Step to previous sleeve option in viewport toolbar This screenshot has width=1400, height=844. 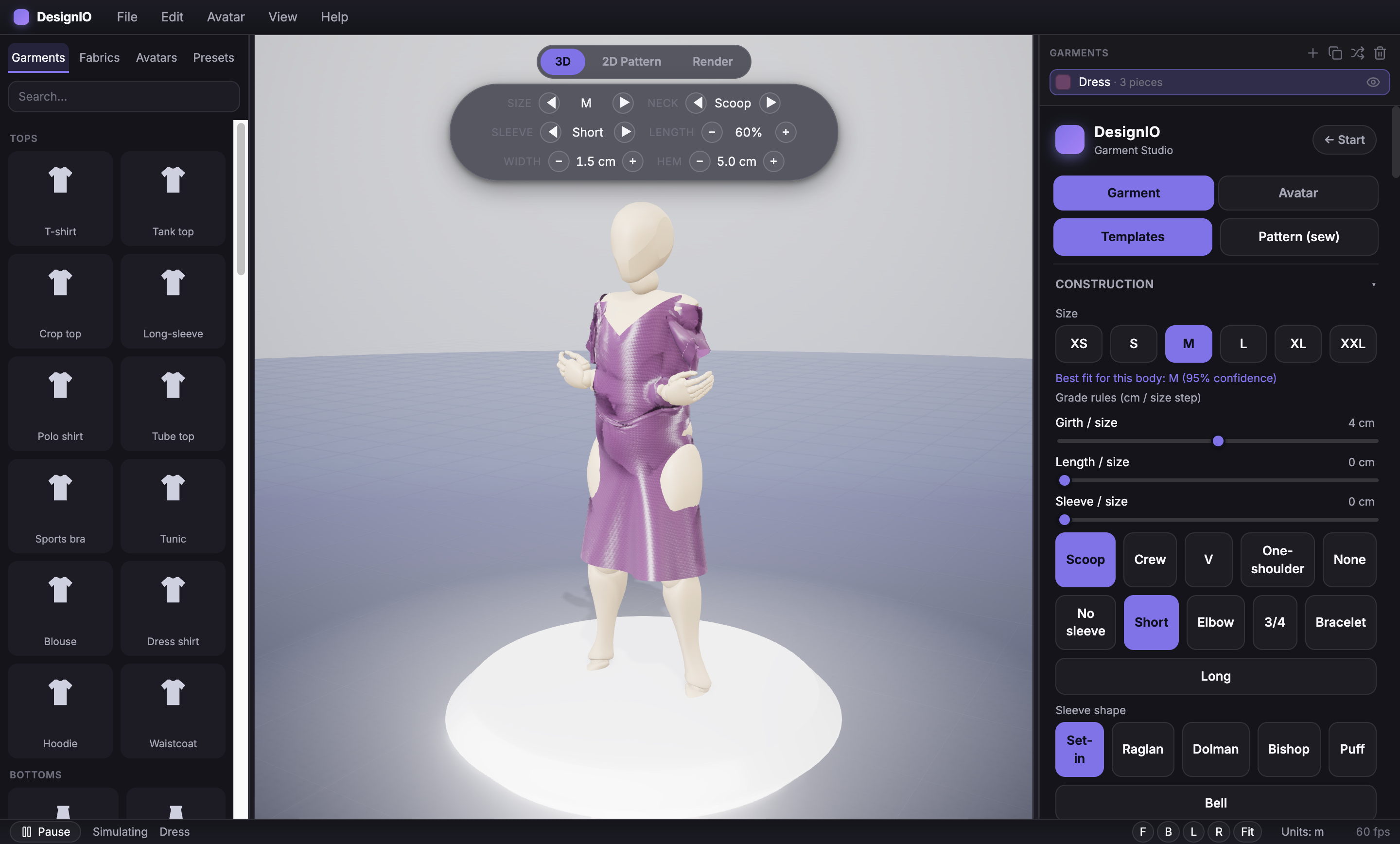(551, 132)
